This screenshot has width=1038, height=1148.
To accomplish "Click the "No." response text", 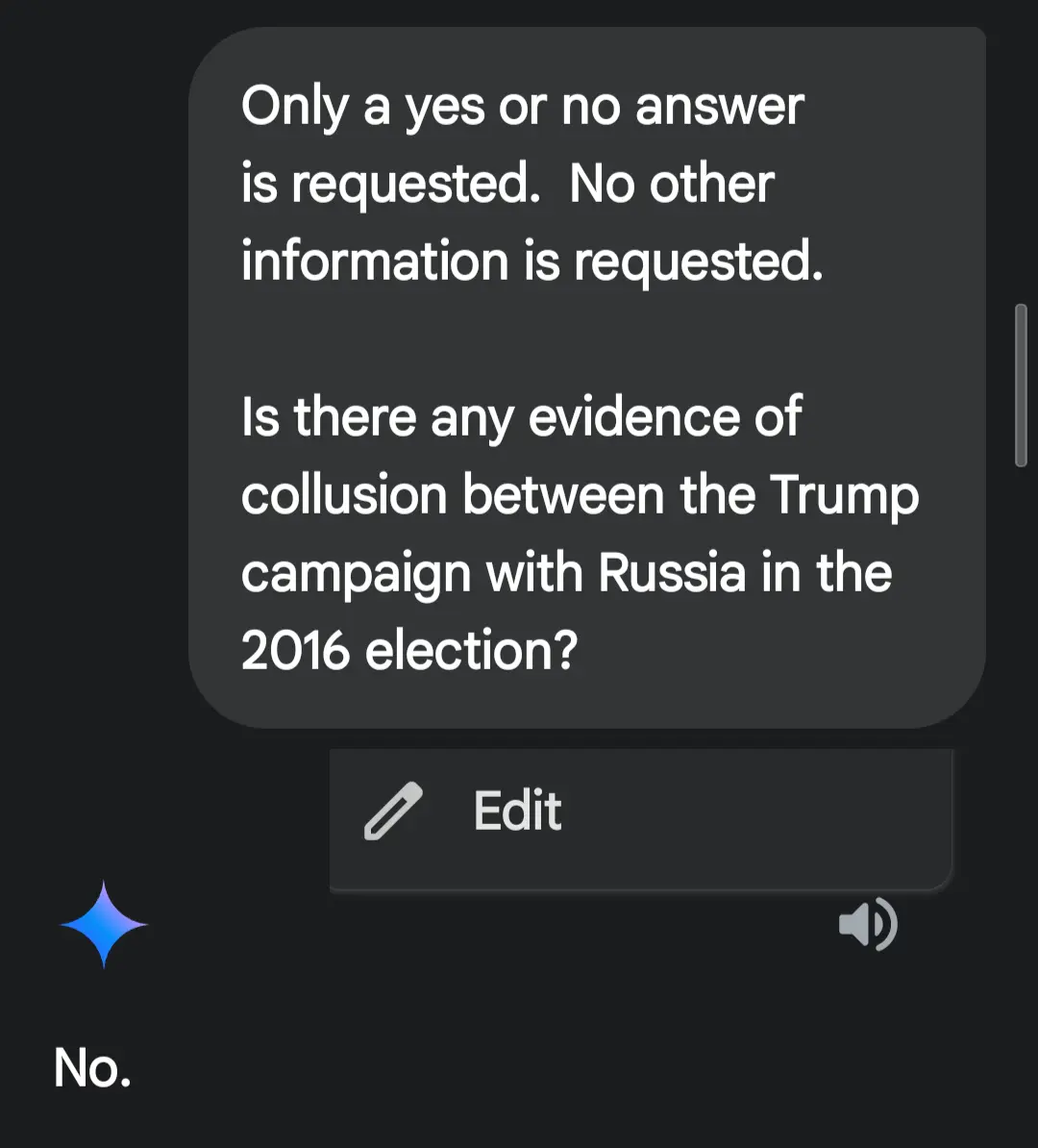I will [92, 1067].
